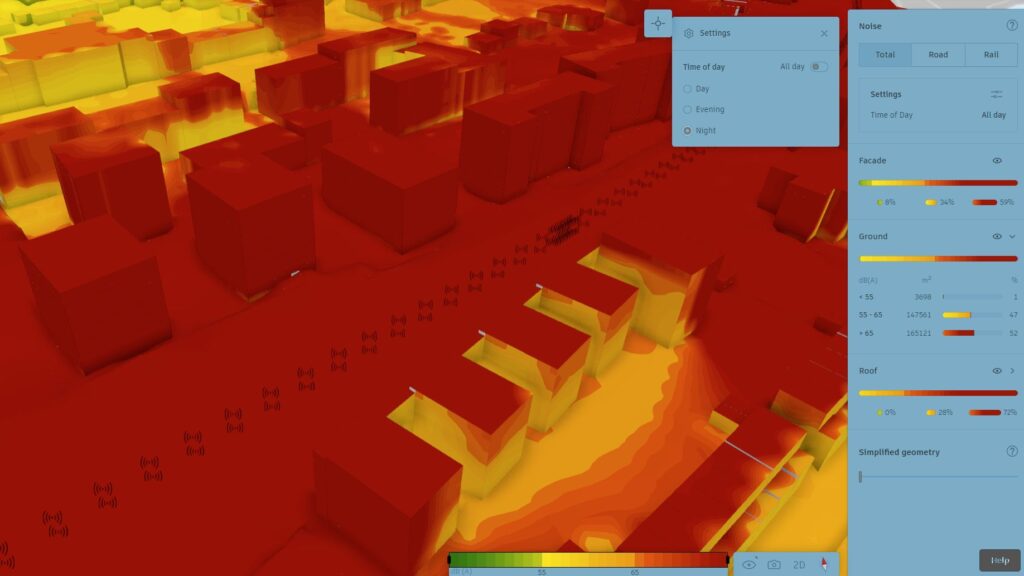Collapse the Ground section chevron
The width and height of the screenshot is (1024, 576).
1012,237
